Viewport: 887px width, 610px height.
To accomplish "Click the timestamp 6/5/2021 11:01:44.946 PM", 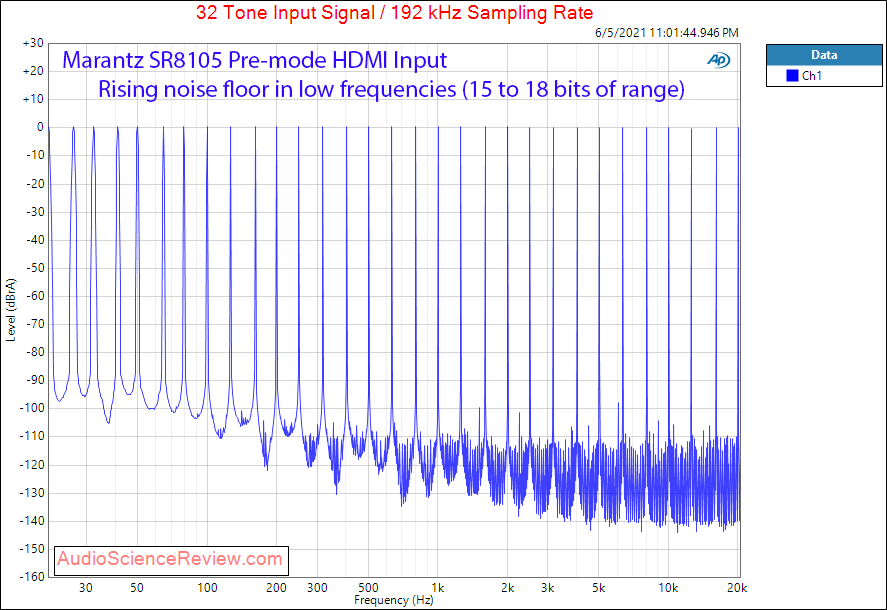I will [x=666, y=33].
